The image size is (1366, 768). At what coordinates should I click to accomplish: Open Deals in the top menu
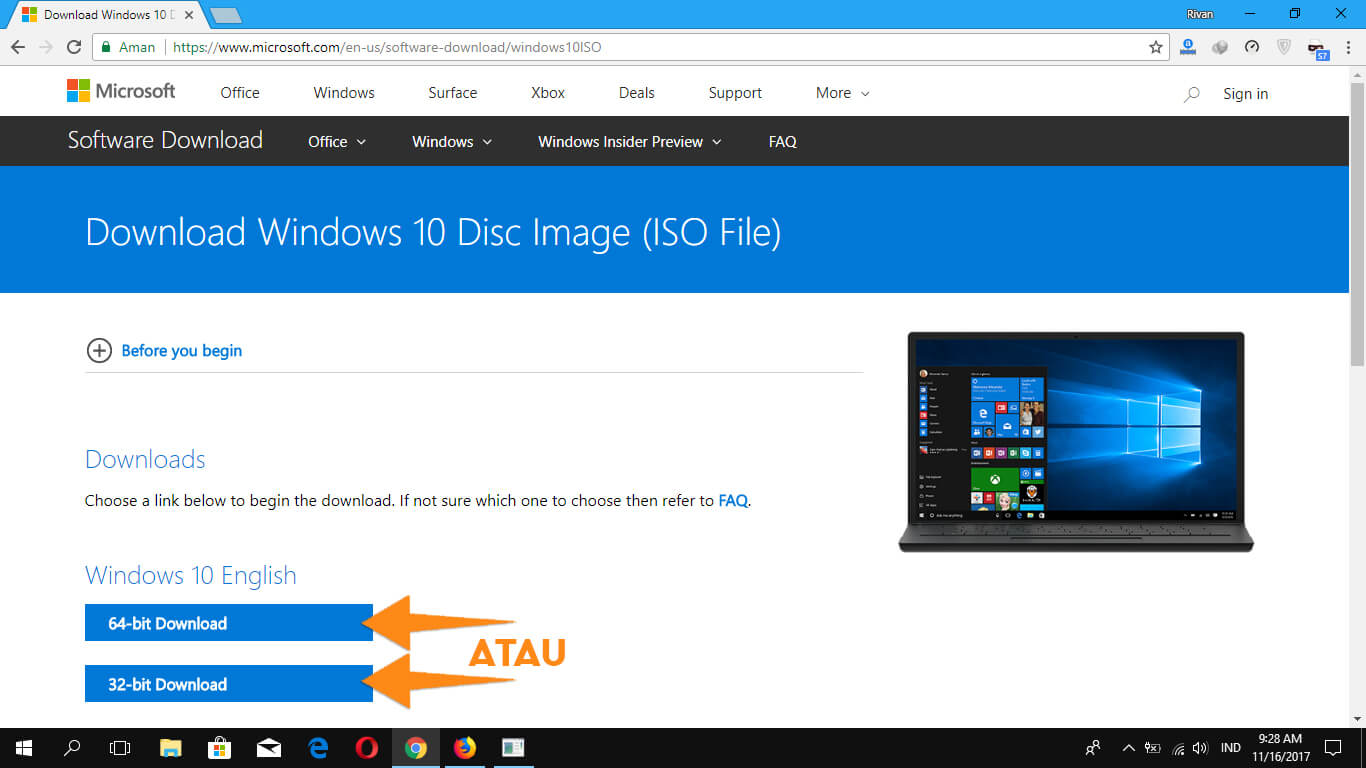(x=637, y=93)
